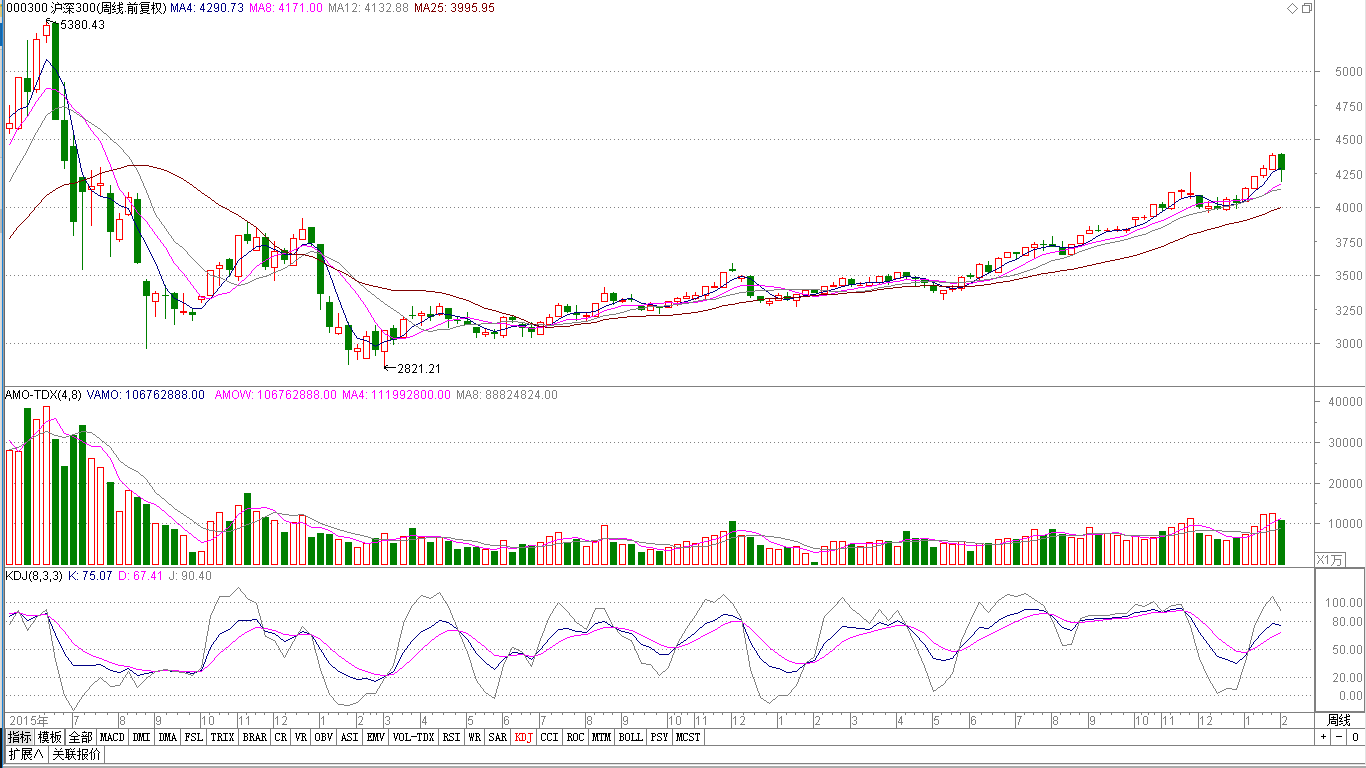Select the red KDJ indicator tab

coord(523,737)
